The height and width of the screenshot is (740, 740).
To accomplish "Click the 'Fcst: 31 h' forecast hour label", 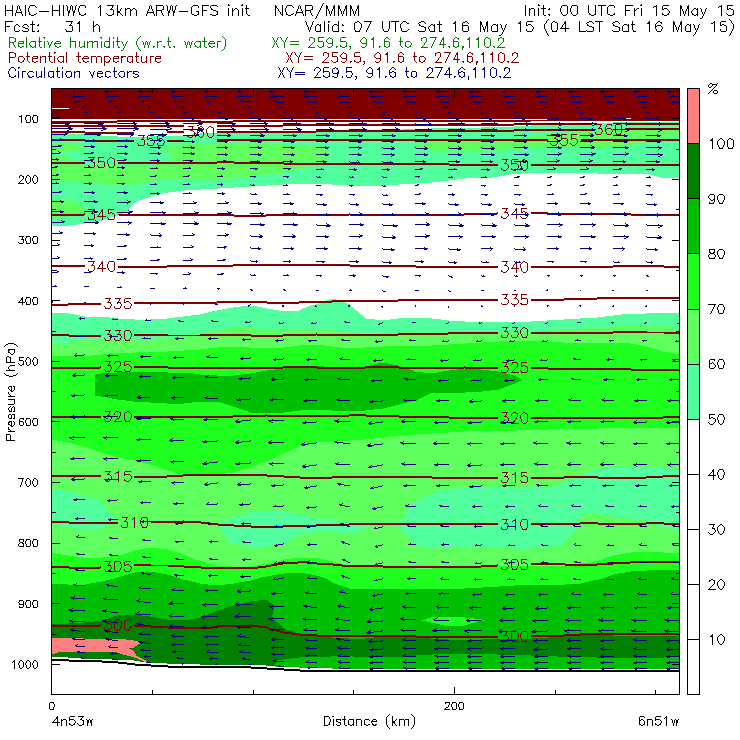I will click(x=52, y=27).
